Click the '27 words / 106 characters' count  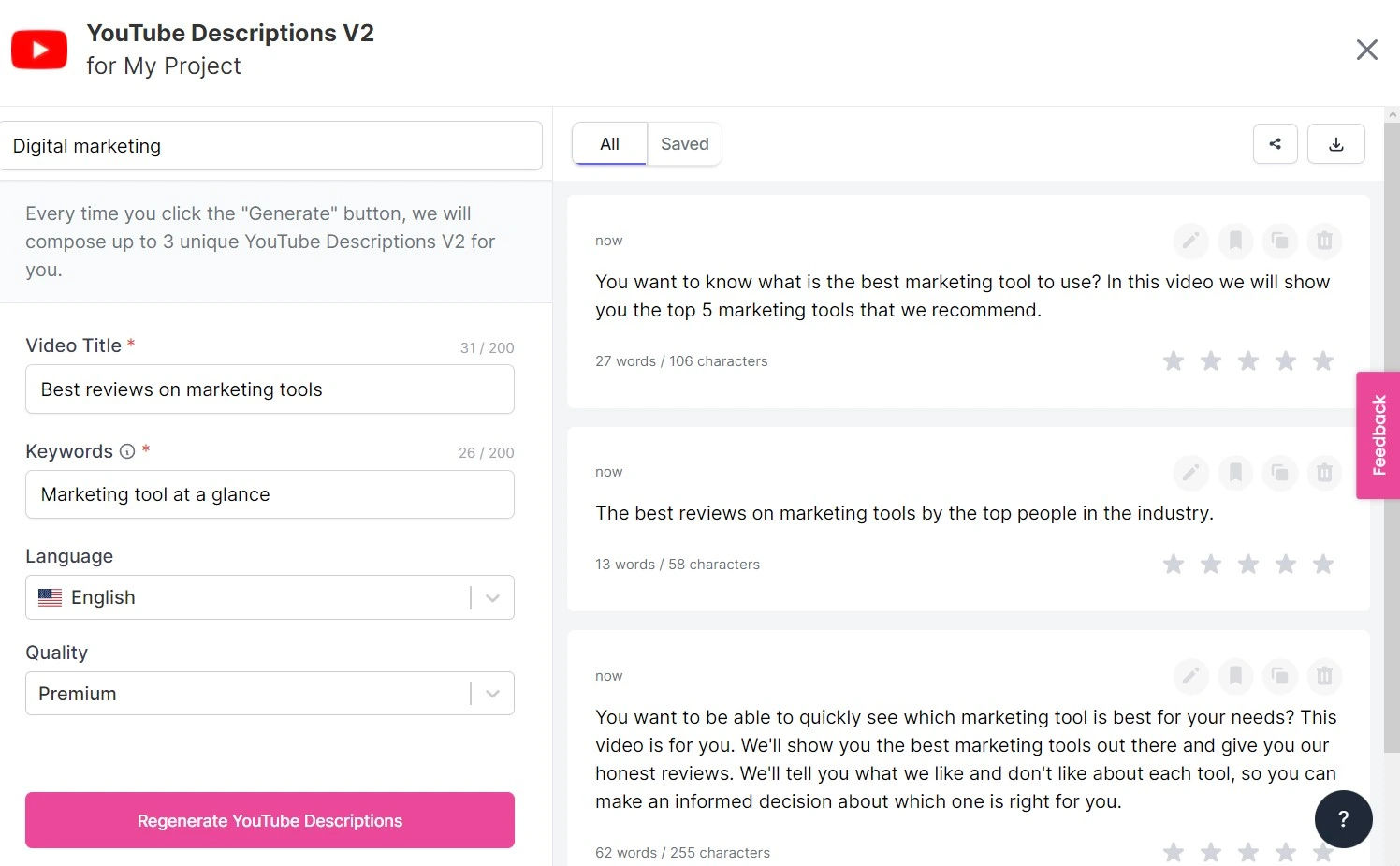[x=681, y=361]
